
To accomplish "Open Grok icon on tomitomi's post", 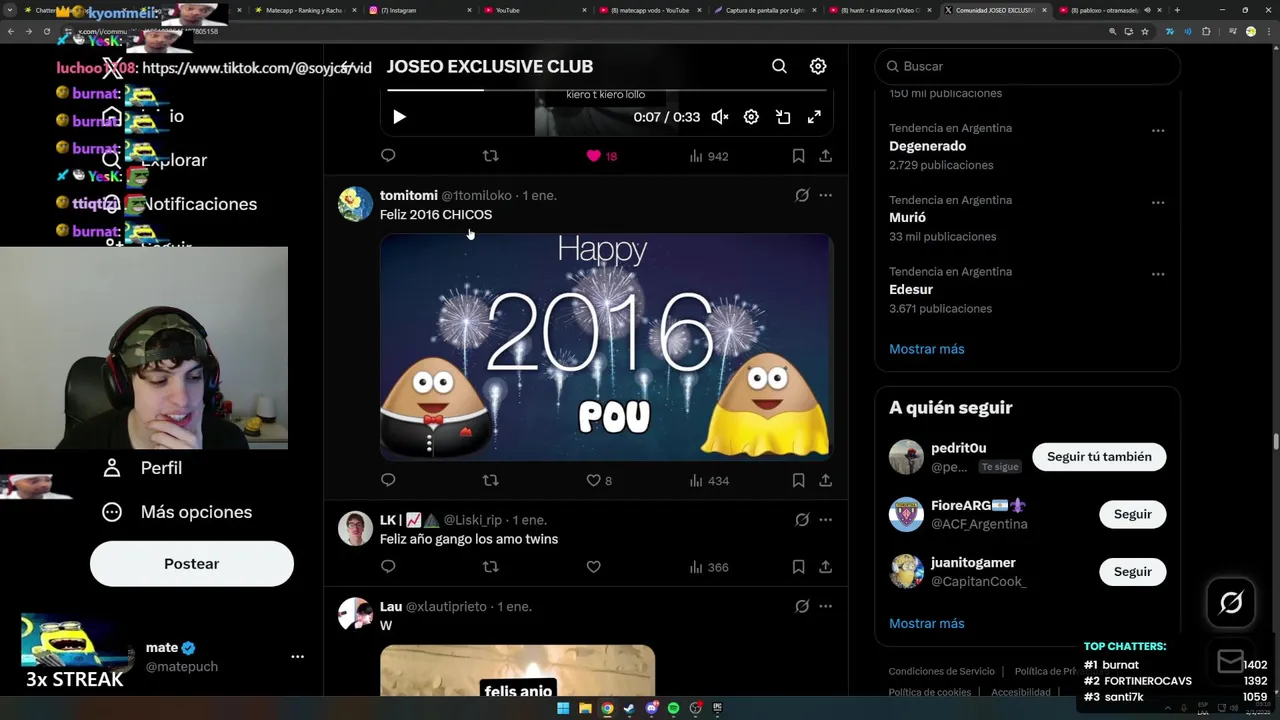I will tap(802, 195).
